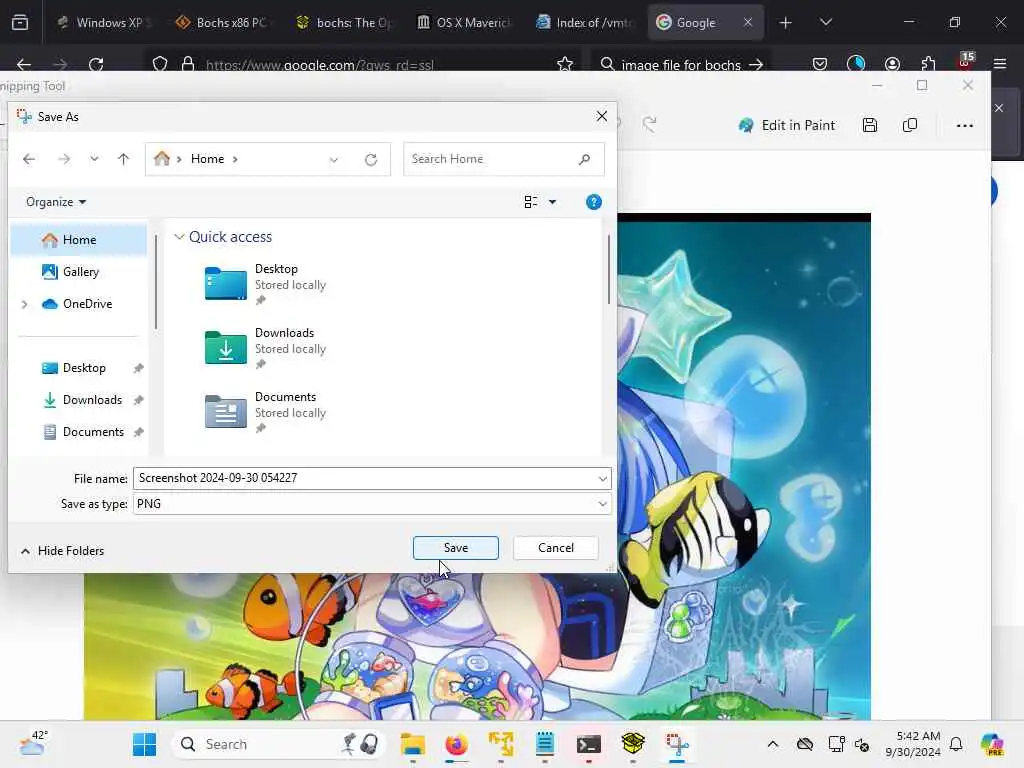Open the Desktop folder in Quick access
This screenshot has width=1024, height=768.
point(264,284)
